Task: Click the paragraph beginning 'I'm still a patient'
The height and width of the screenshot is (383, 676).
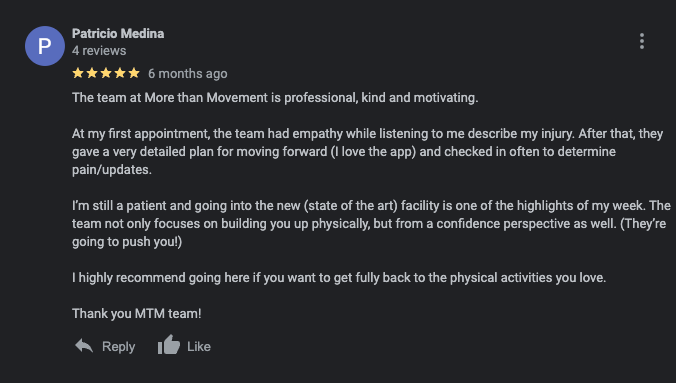Action: (371, 223)
